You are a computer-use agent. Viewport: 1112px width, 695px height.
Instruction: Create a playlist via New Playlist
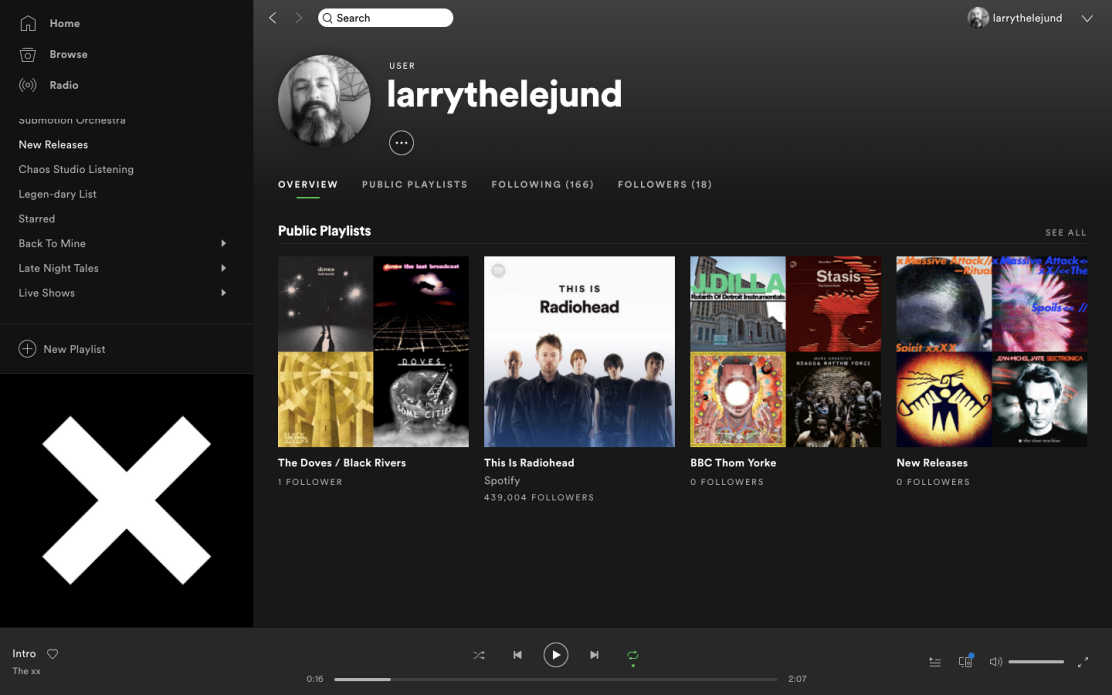(x=74, y=349)
